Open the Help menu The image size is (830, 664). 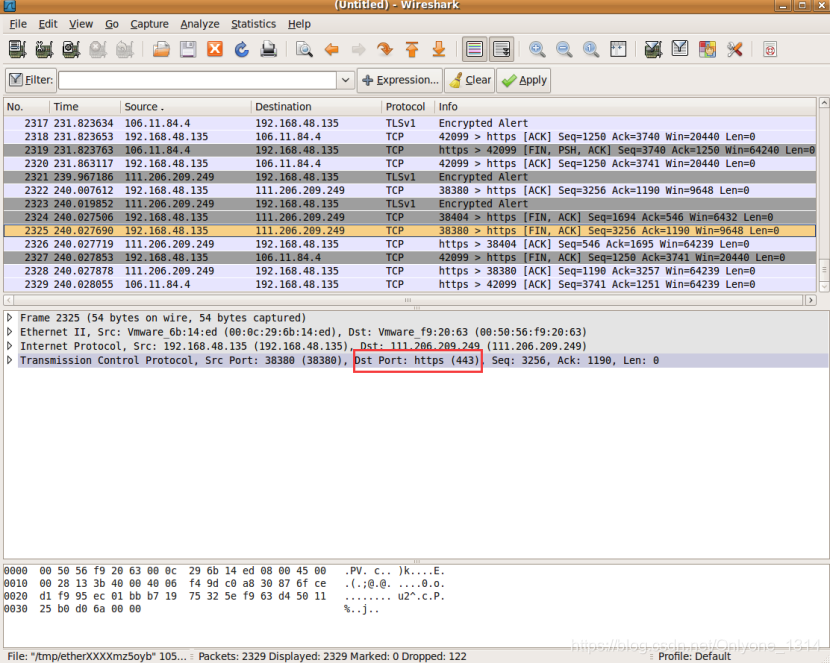[x=299, y=24]
